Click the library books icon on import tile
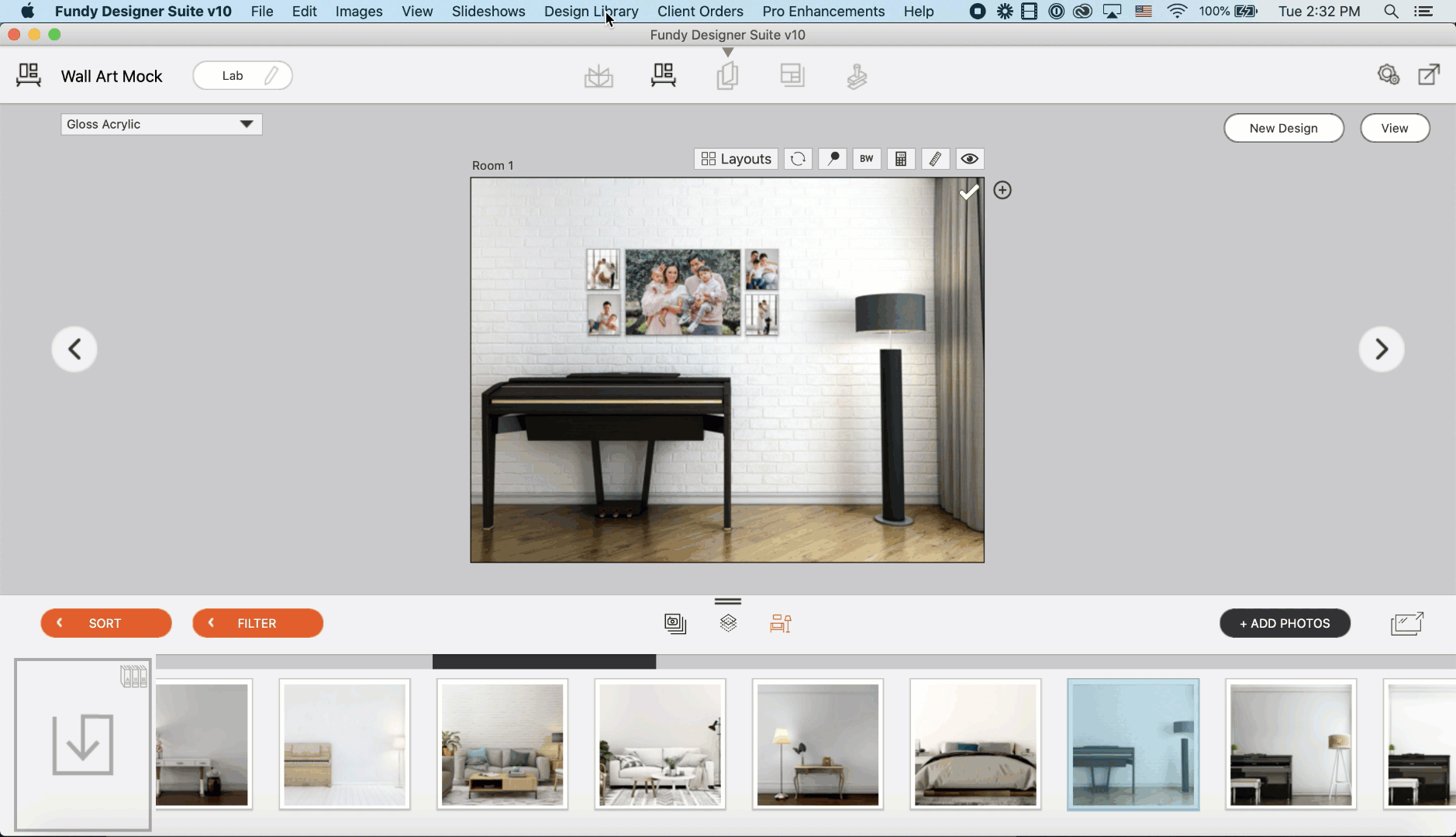This screenshot has width=1456, height=837. 133,676
